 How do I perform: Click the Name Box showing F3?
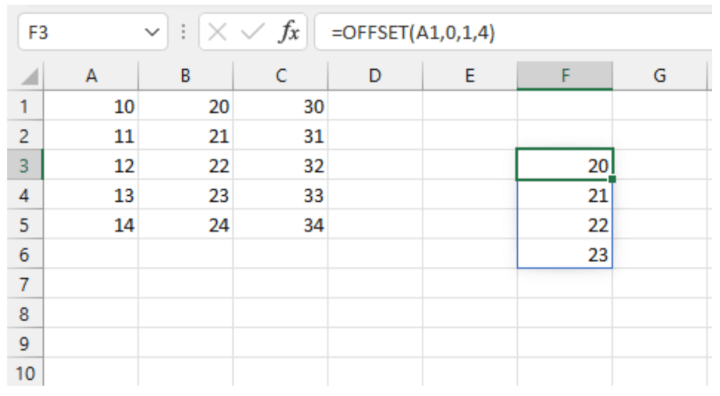[x=93, y=32]
